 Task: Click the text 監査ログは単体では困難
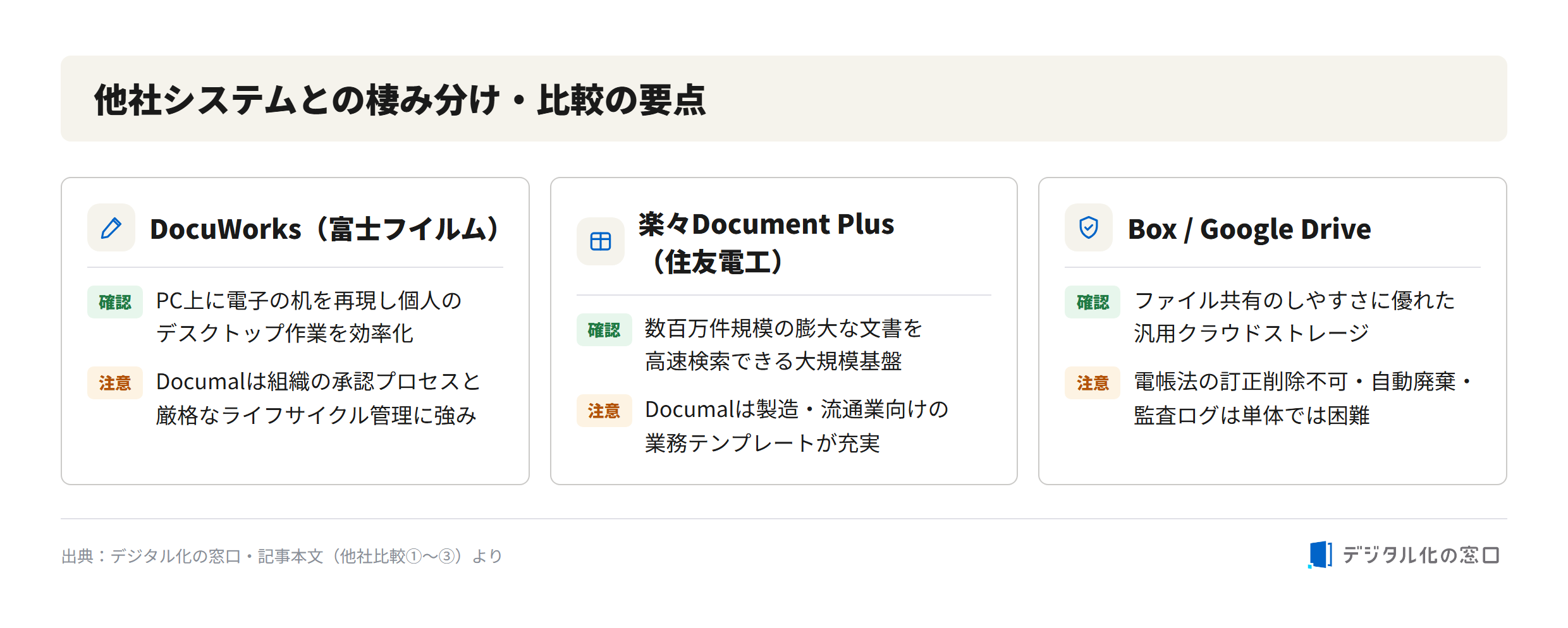click(1251, 415)
